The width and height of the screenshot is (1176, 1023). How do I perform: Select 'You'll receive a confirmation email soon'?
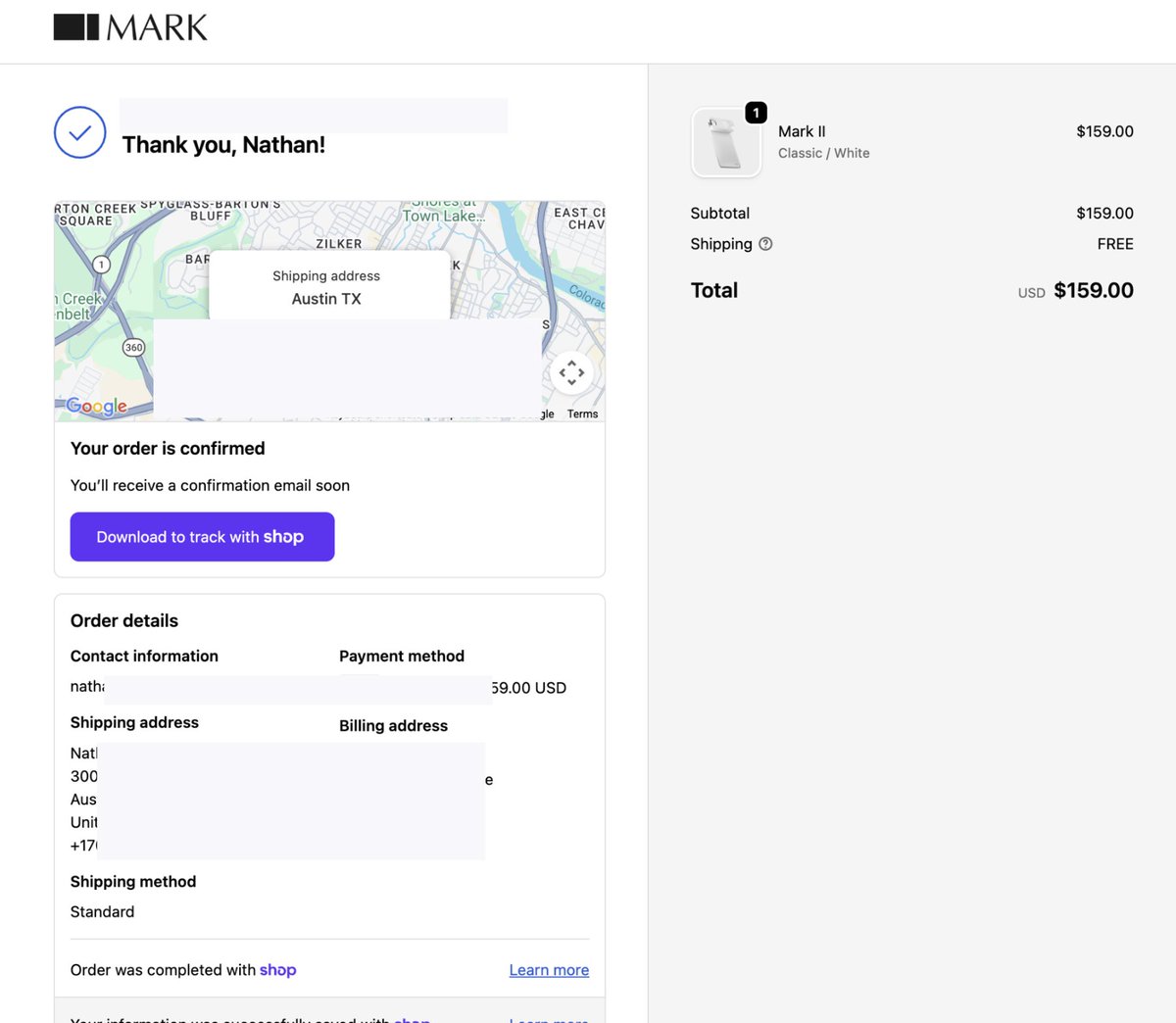click(210, 486)
